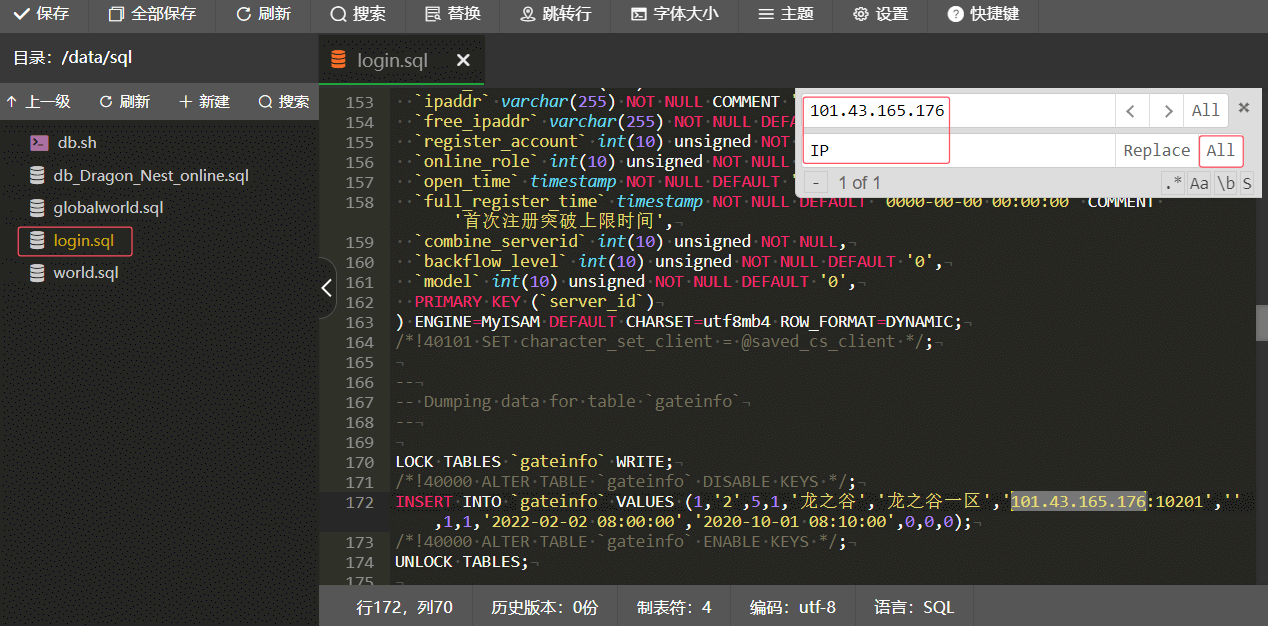Go up one directory level (上一级)
This screenshot has width=1268, height=626.
pyautogui.click(x=38, y=102)
